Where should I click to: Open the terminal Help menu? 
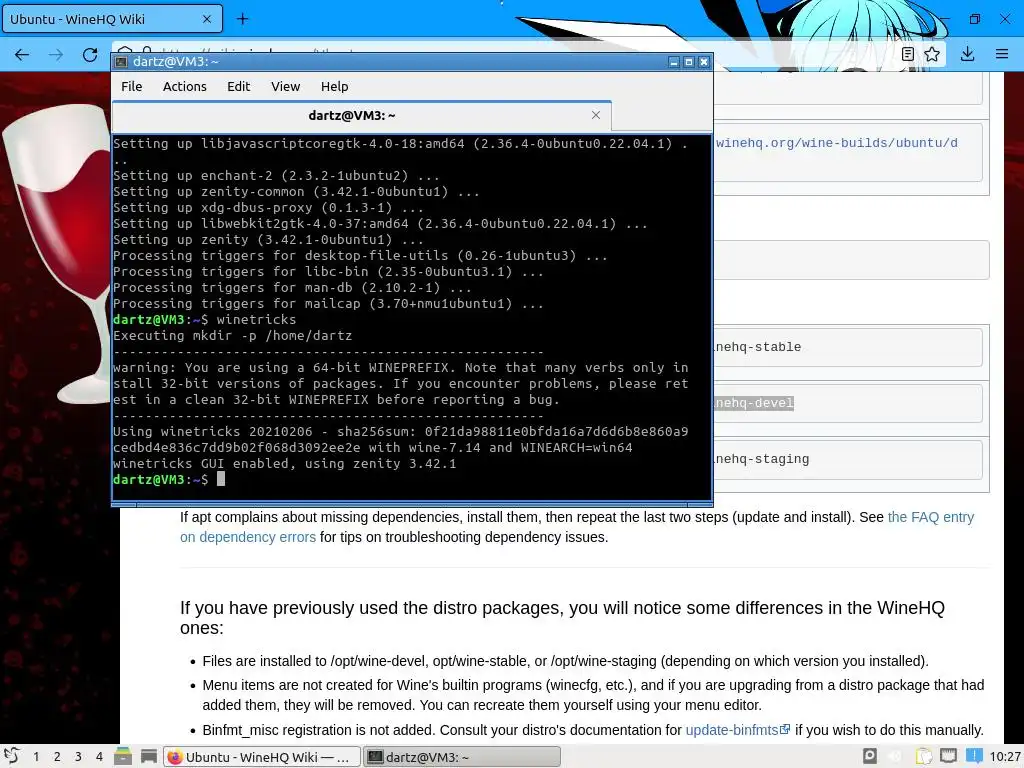point(334,86)
